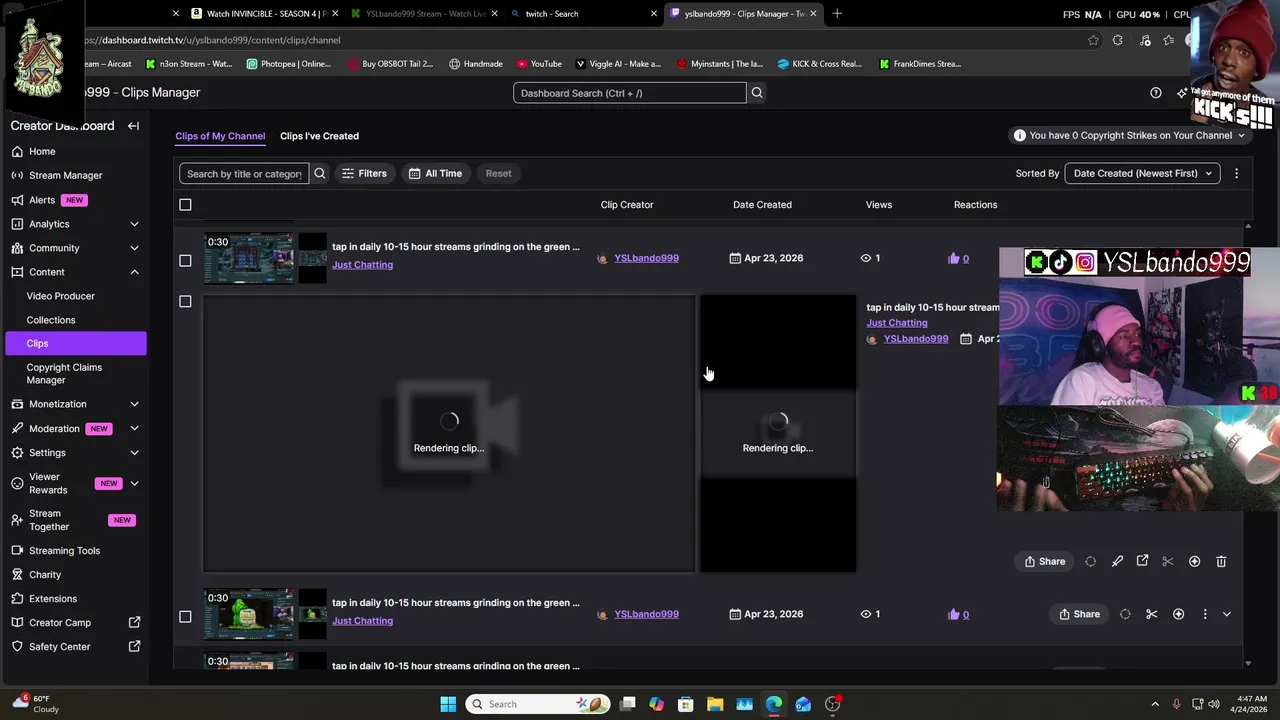Open Microsoft Store from the taskbar
1280x720 pixels.
[x=686, y=704]
